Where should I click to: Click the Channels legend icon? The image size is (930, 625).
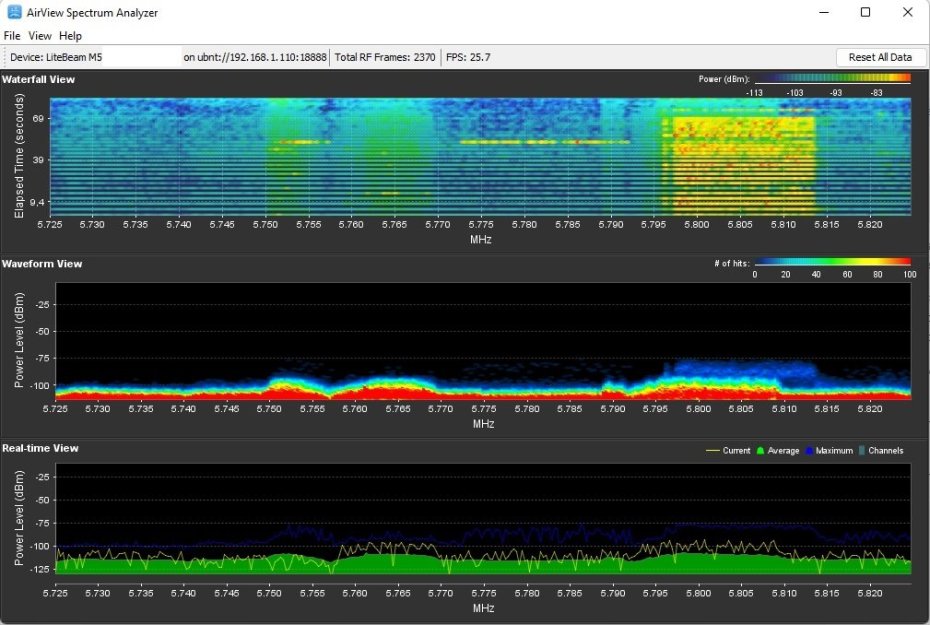coord(861,451)
